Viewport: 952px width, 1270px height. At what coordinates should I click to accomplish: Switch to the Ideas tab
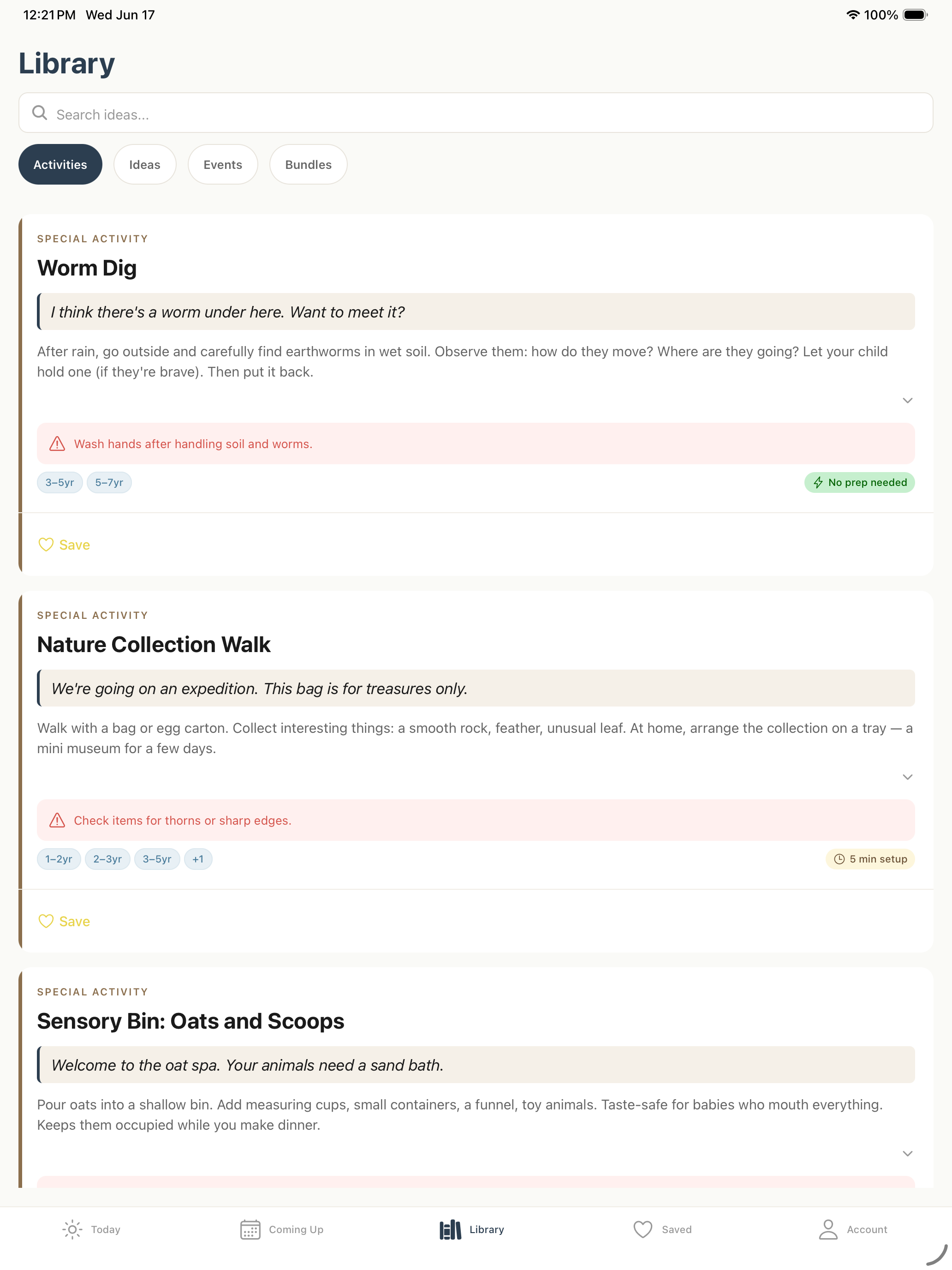[145, 164]
